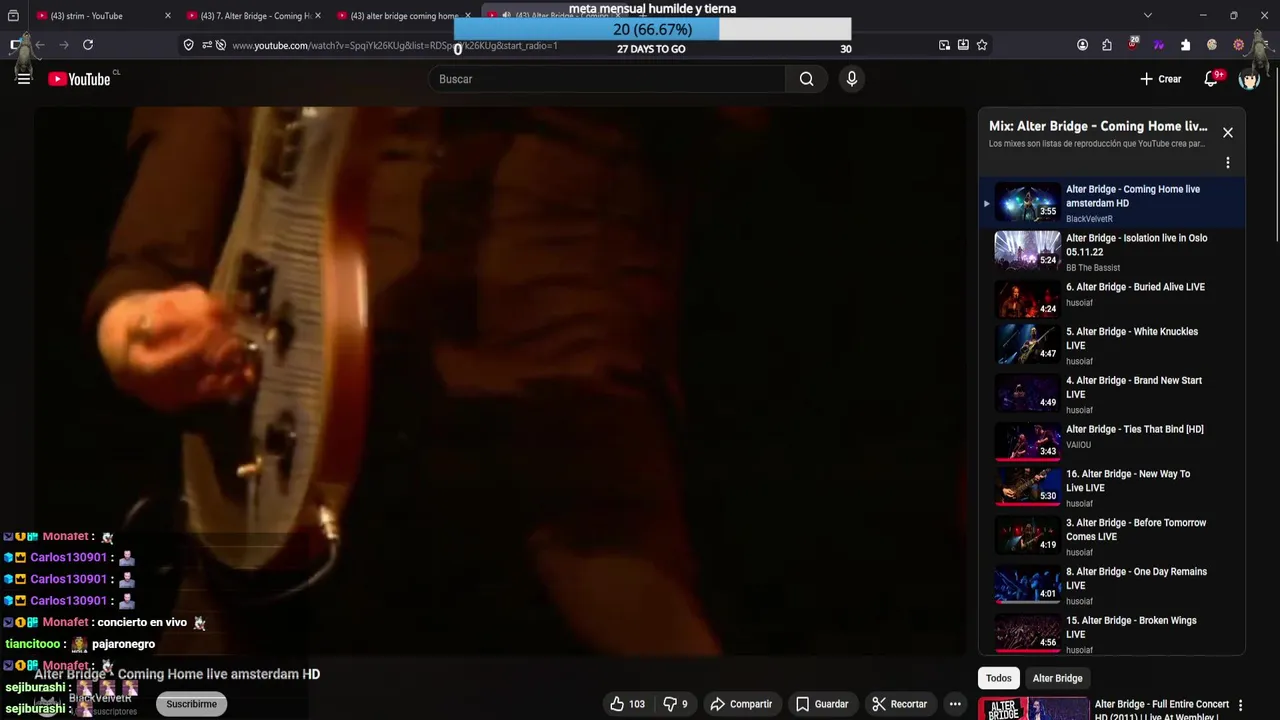
Task: Open One Day Remains LIVE video title
Action: tap(1136, 578)
